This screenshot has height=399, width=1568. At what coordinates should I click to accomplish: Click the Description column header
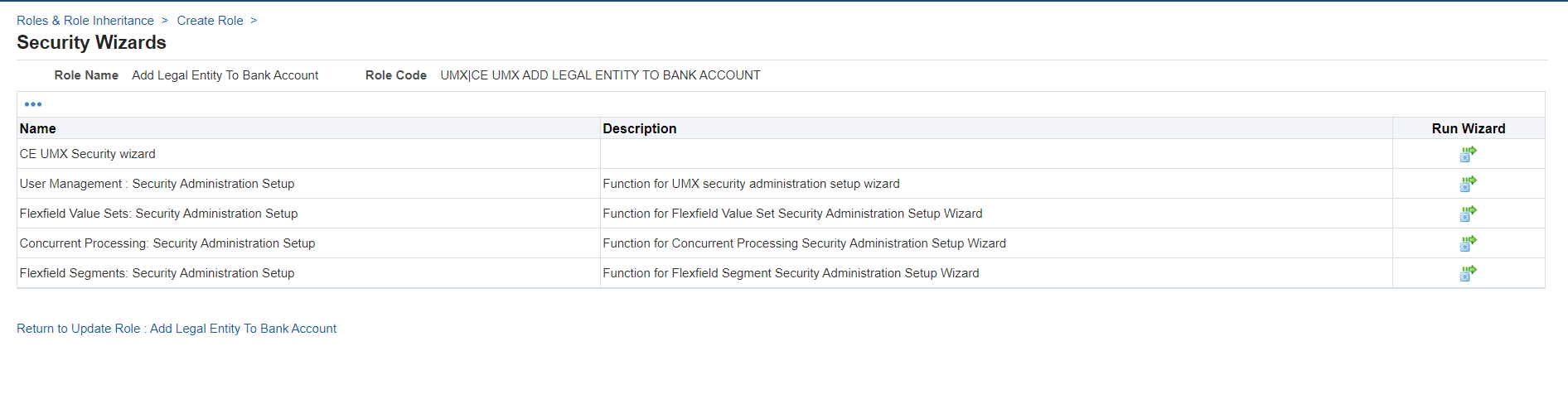(x=640, y=128)
